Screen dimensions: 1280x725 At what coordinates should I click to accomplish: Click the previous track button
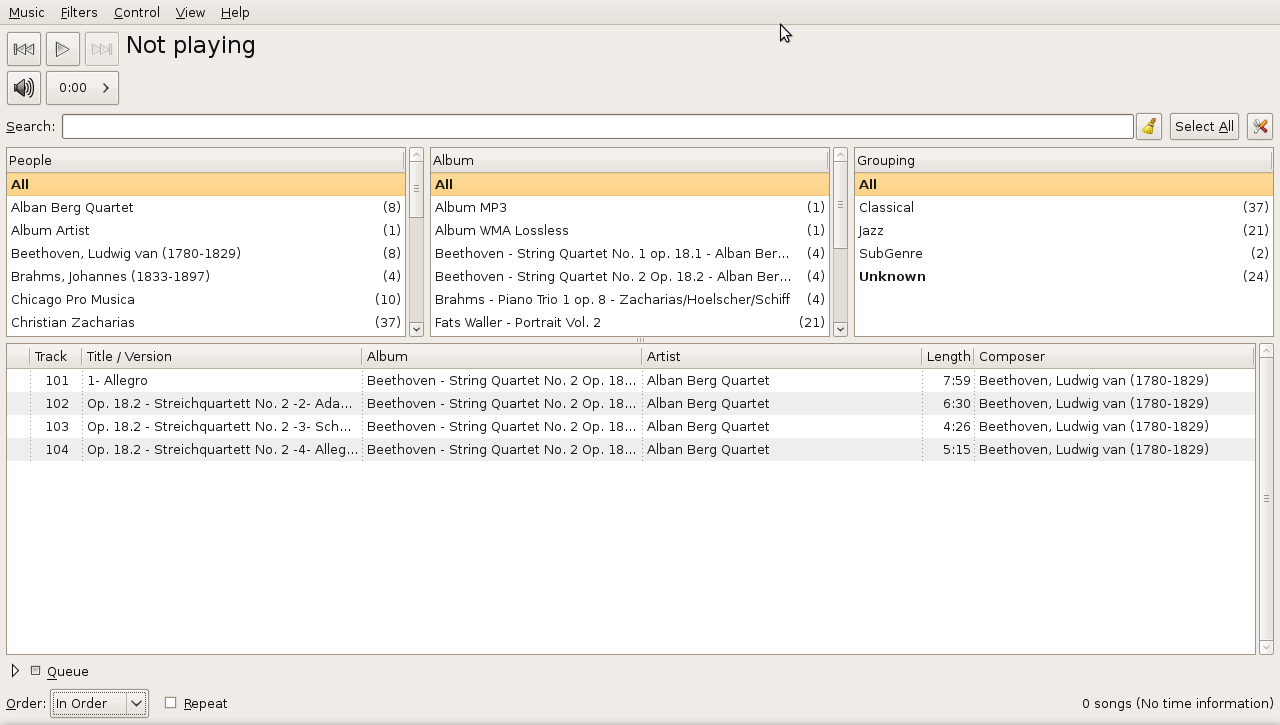pyautogui.click(x=24, y=49)
